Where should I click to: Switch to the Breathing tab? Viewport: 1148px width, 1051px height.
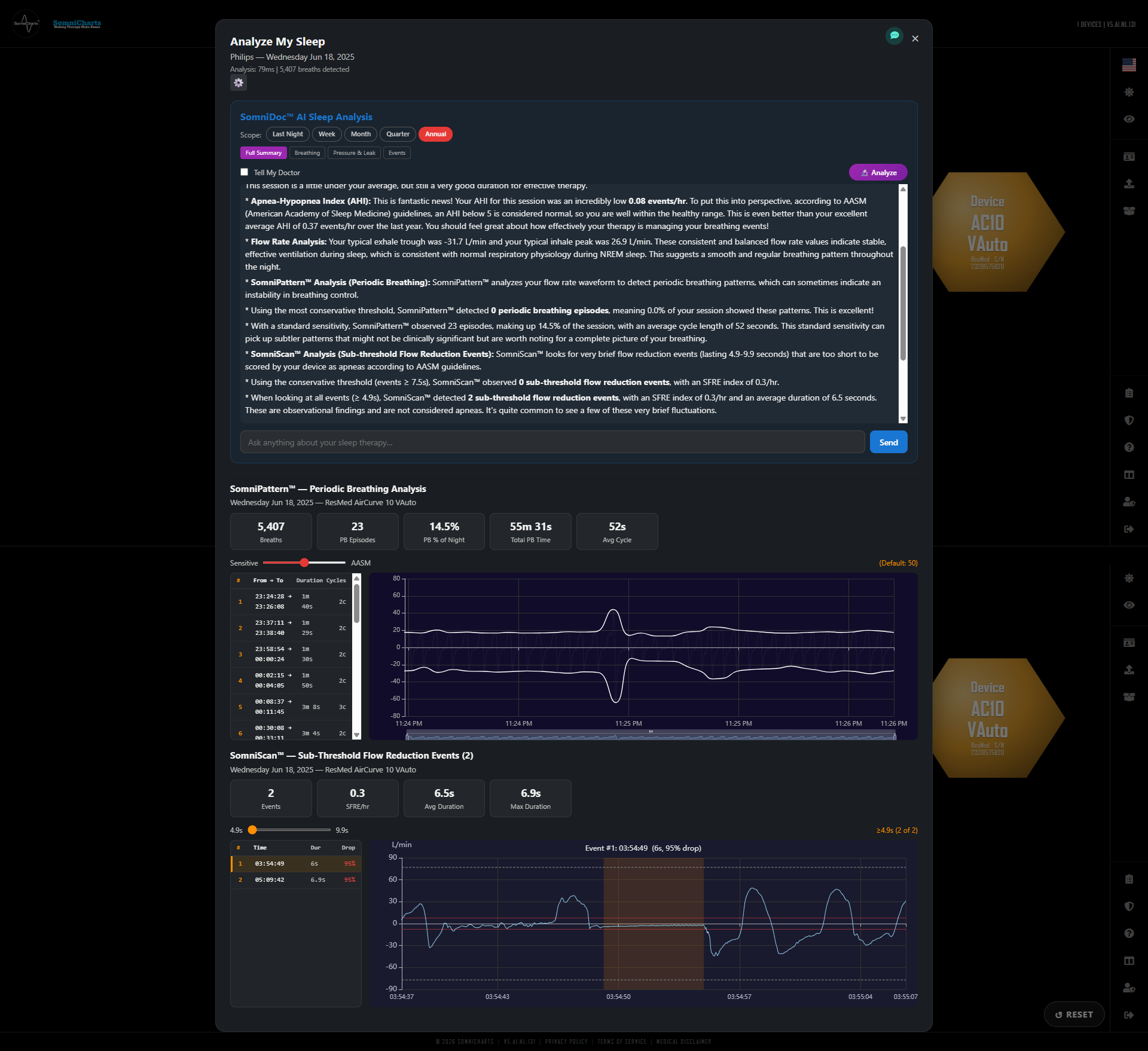coord(307,152)
